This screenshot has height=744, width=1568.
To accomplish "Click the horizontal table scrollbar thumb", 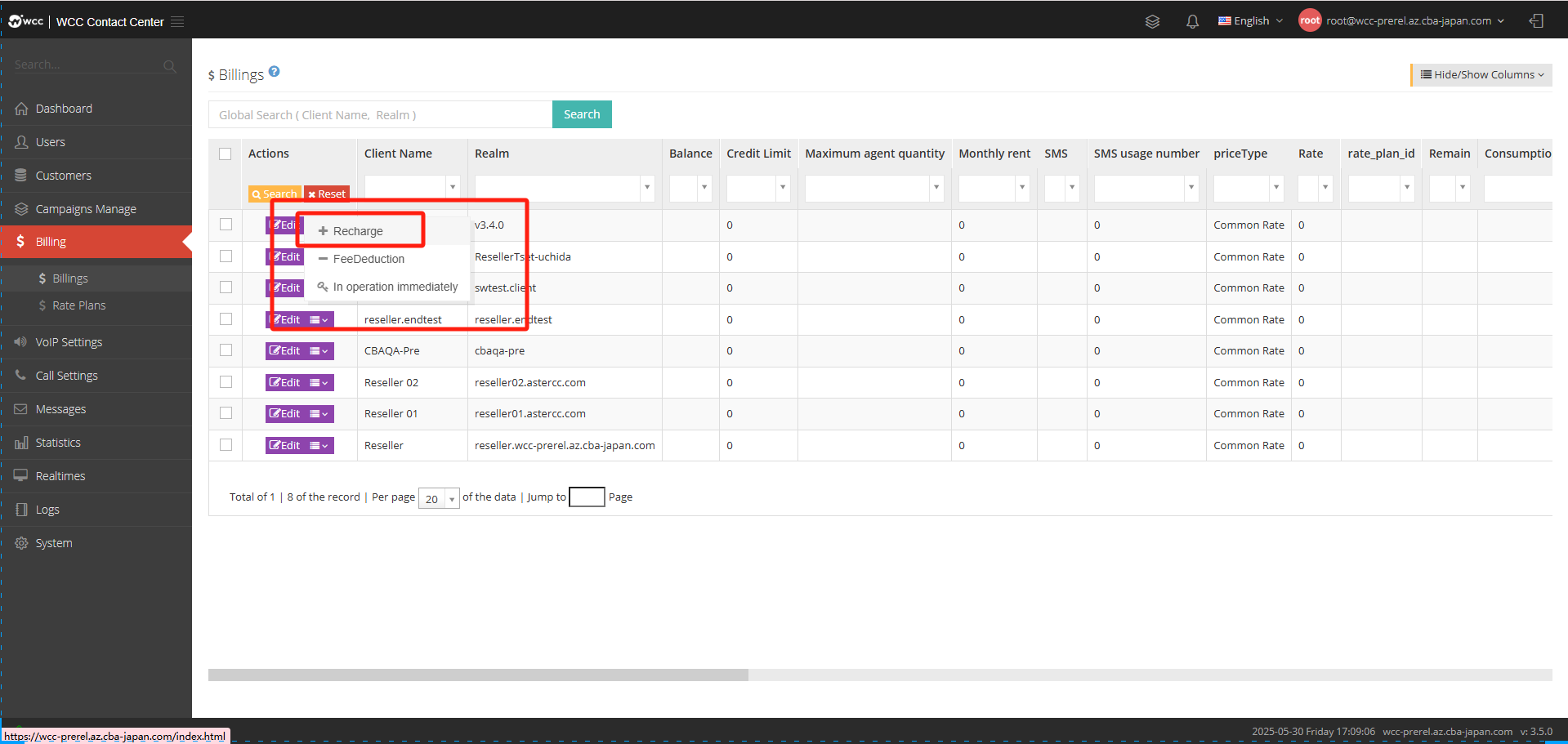I will [x=478, y=675].
